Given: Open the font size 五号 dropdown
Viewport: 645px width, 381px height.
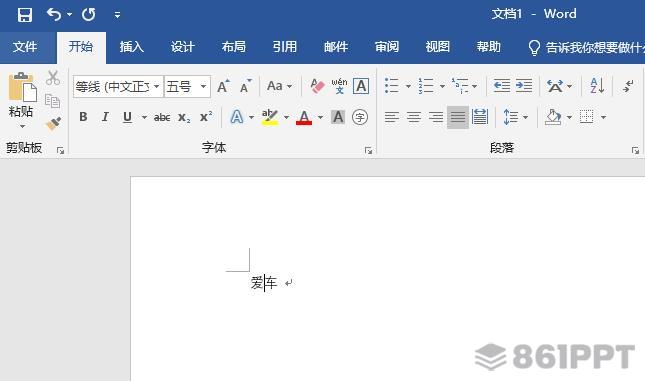Looking at the screenshot, I should pos(203,86).
